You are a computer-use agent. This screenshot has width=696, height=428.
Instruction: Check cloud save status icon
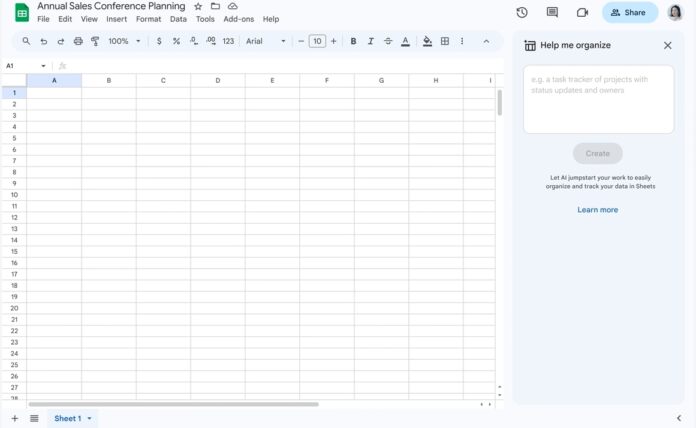233,6
